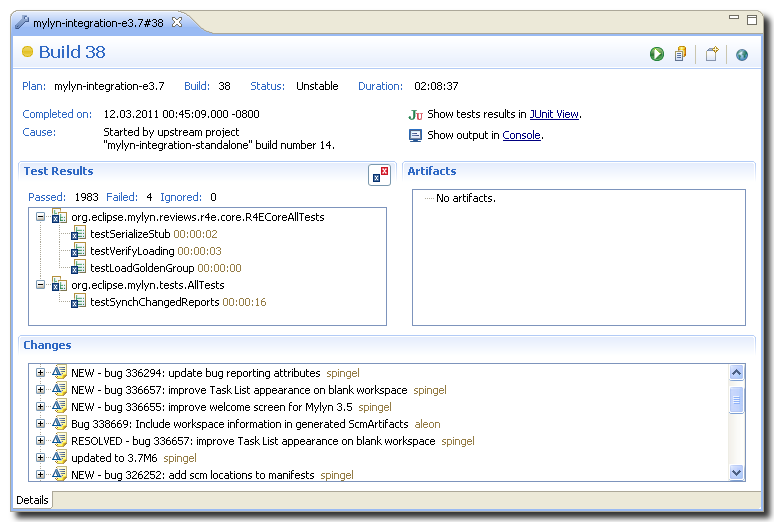The image size is (774, 522).
Task: Switch to the Details tab
Action: 32,500
